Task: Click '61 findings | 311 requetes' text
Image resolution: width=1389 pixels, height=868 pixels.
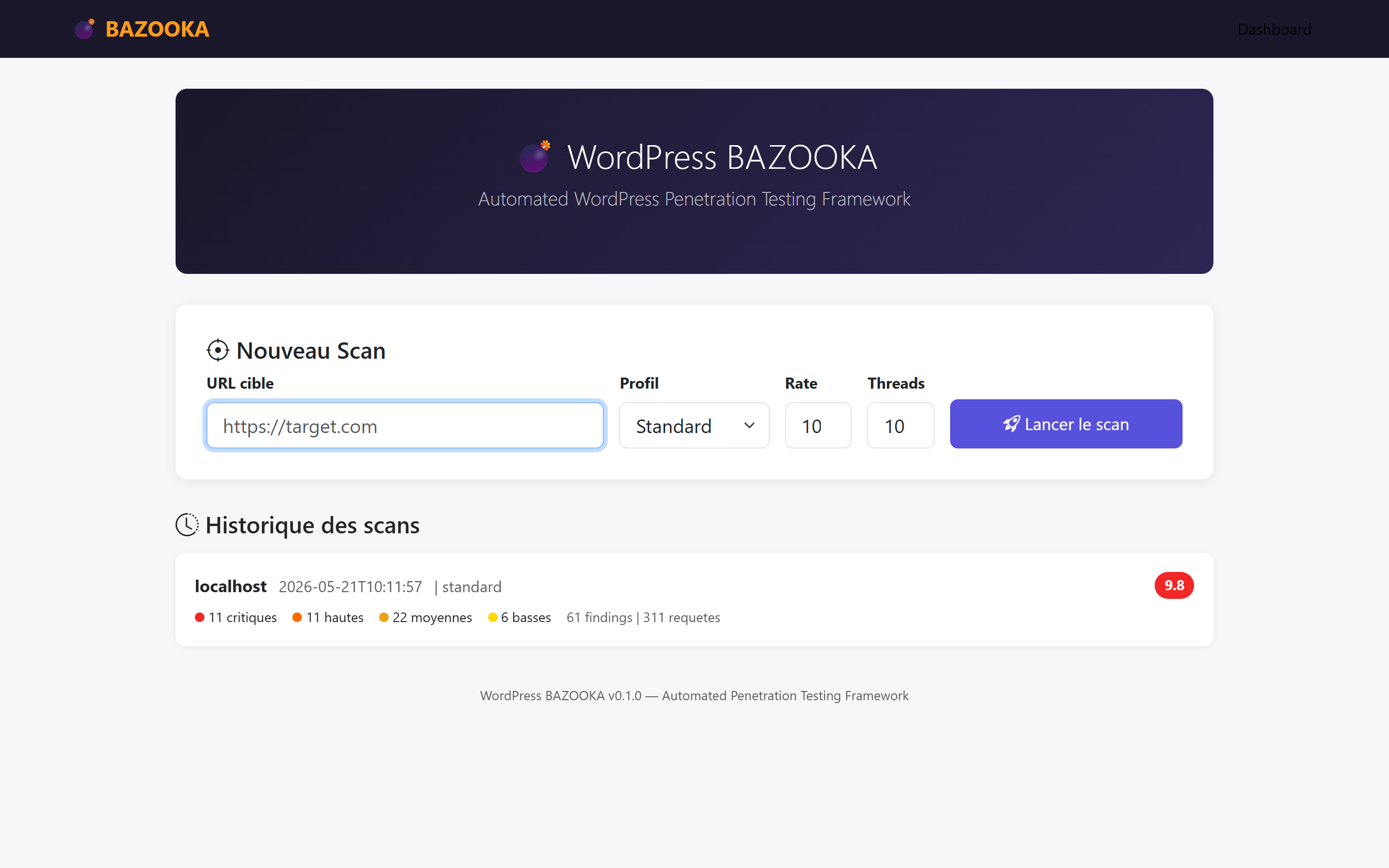Action: click(x=643, y=617)
